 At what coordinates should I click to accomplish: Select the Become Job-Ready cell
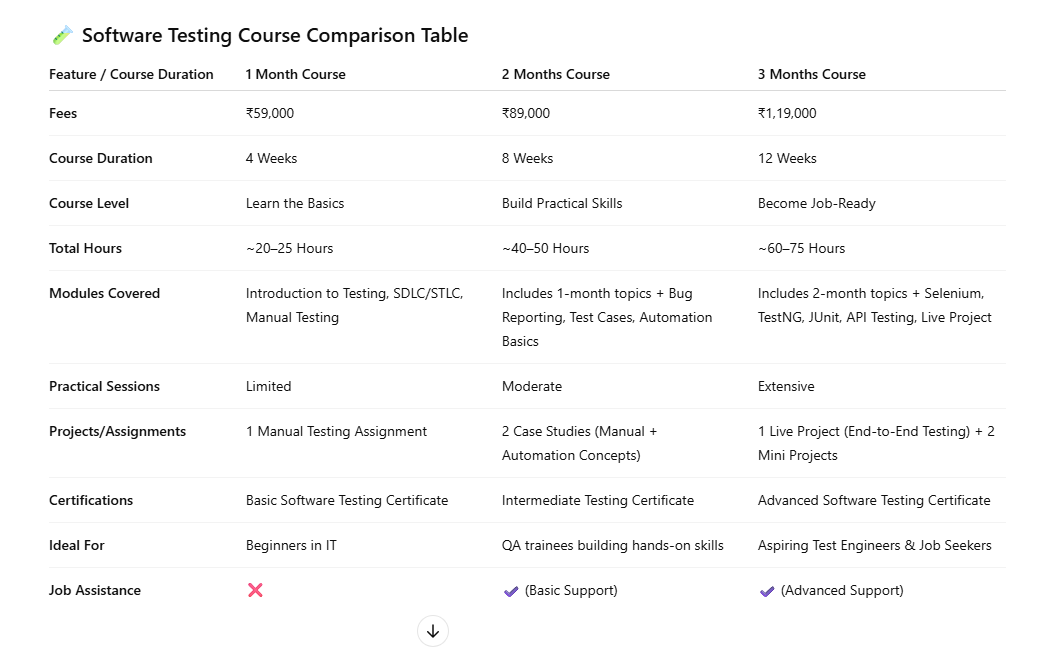(817, 203)
